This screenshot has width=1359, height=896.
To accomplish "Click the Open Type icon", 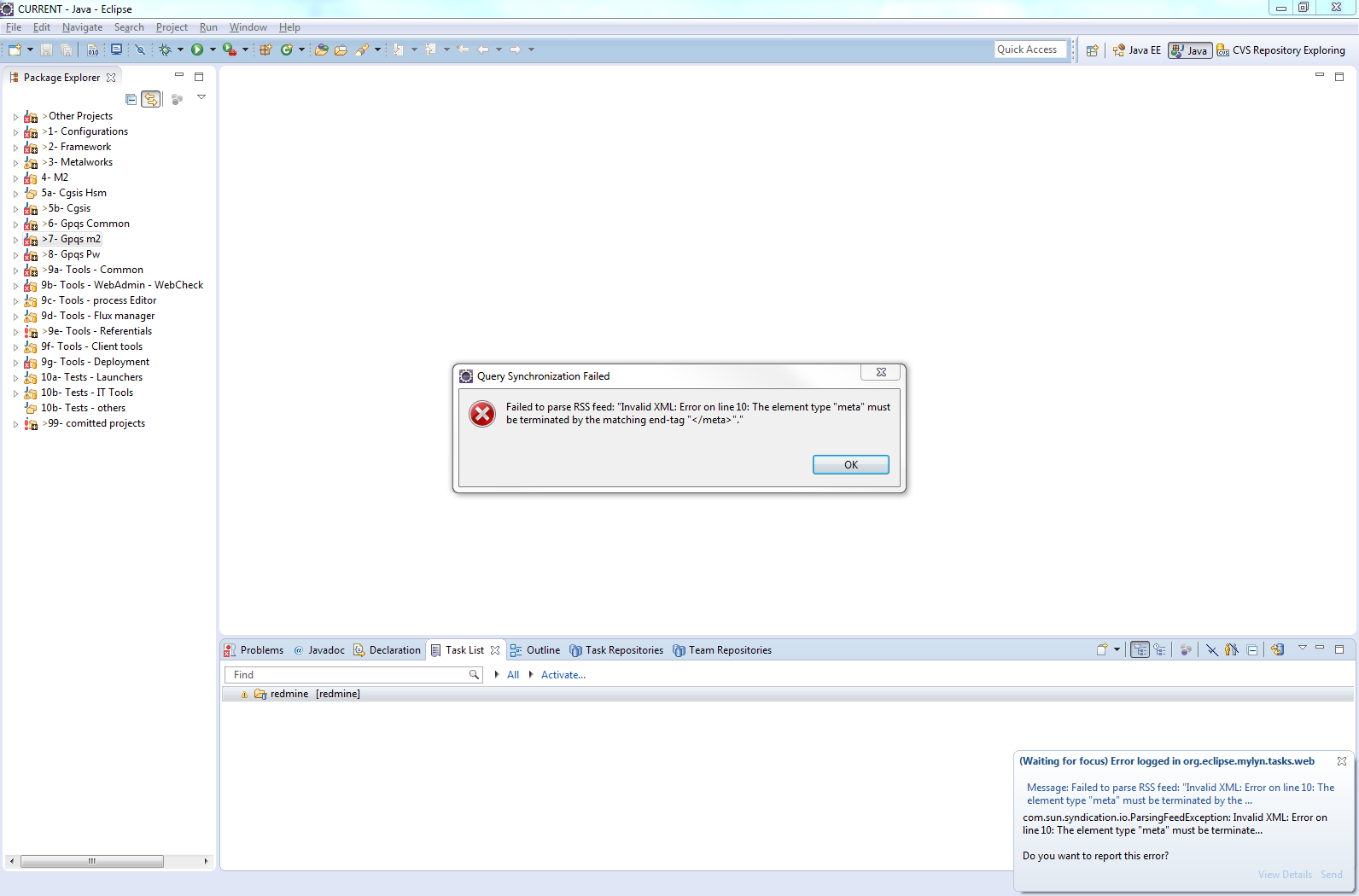I will 322,49.
